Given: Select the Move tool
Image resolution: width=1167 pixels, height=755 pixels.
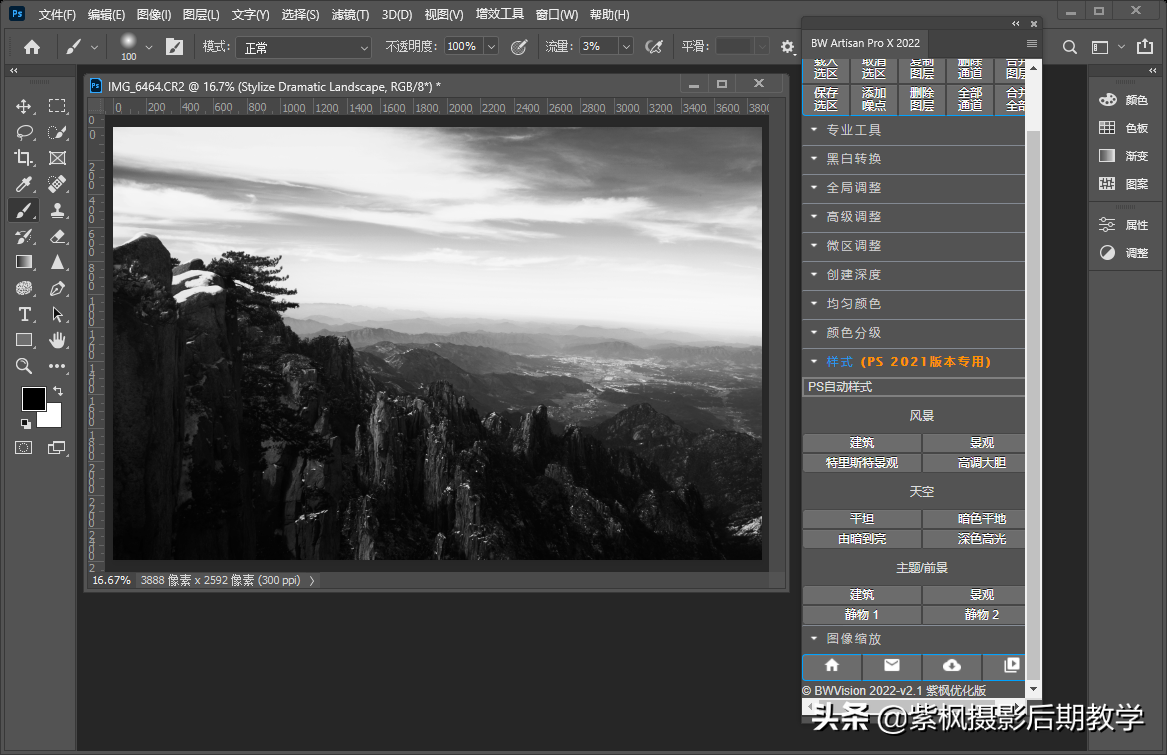Looking at the screenshot, I should [24, 106].
